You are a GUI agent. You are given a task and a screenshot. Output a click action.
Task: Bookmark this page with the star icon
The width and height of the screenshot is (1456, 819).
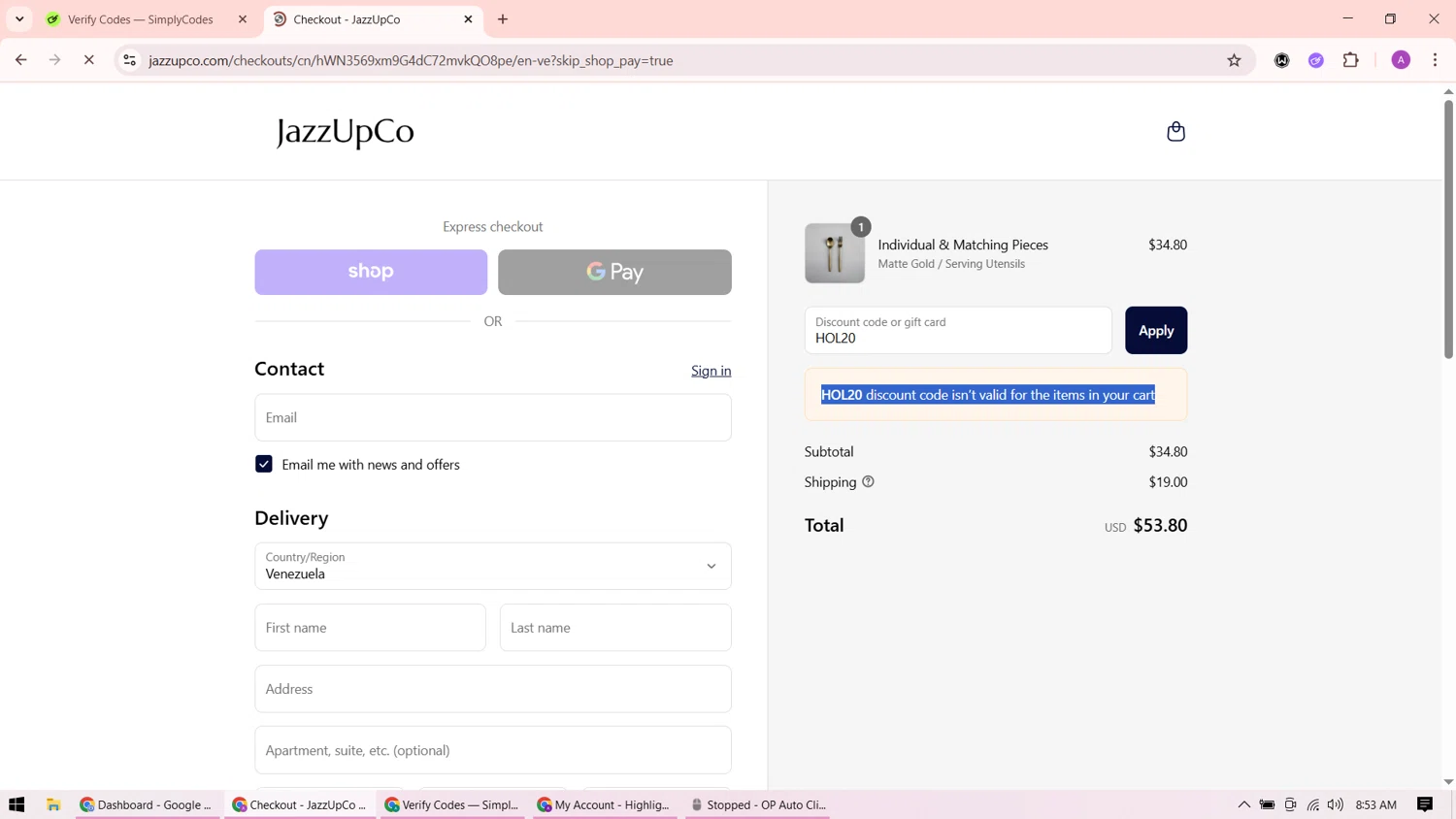click(x=1234, y=60)
